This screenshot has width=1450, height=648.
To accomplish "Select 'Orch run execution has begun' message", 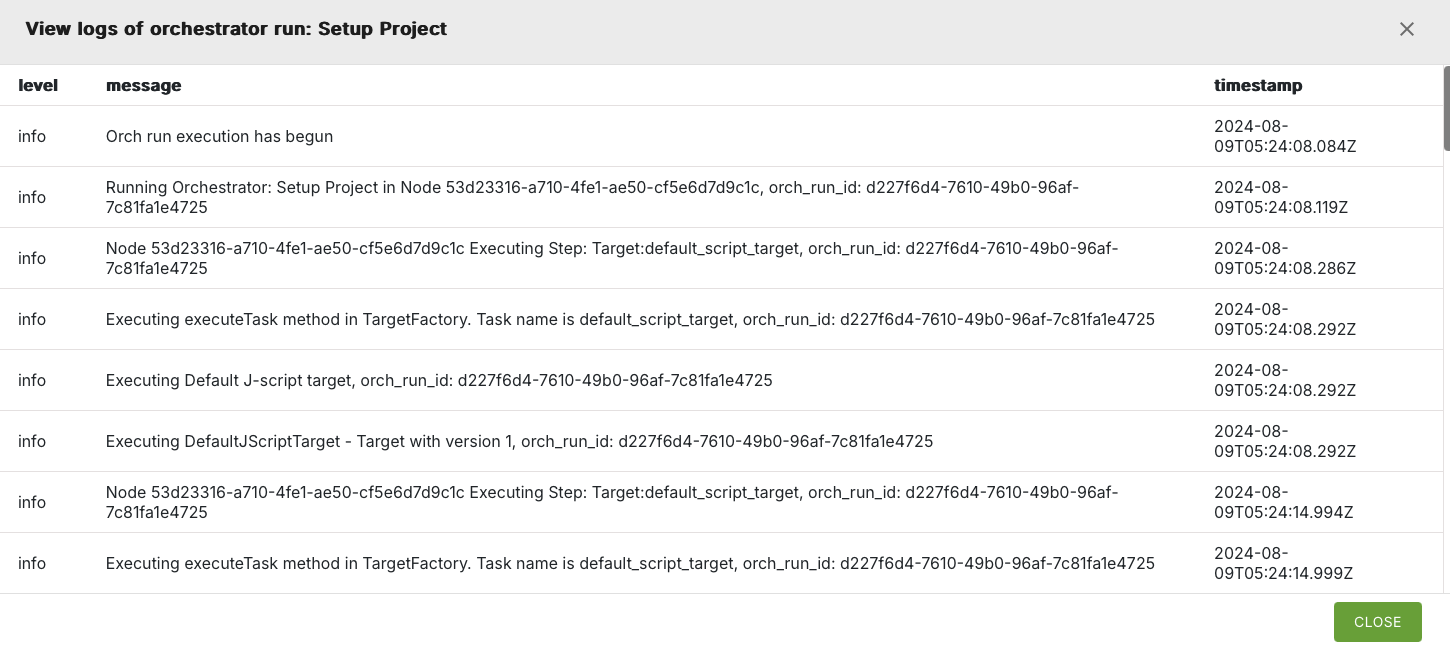I will pyautogui.click(x=219, y=136).
